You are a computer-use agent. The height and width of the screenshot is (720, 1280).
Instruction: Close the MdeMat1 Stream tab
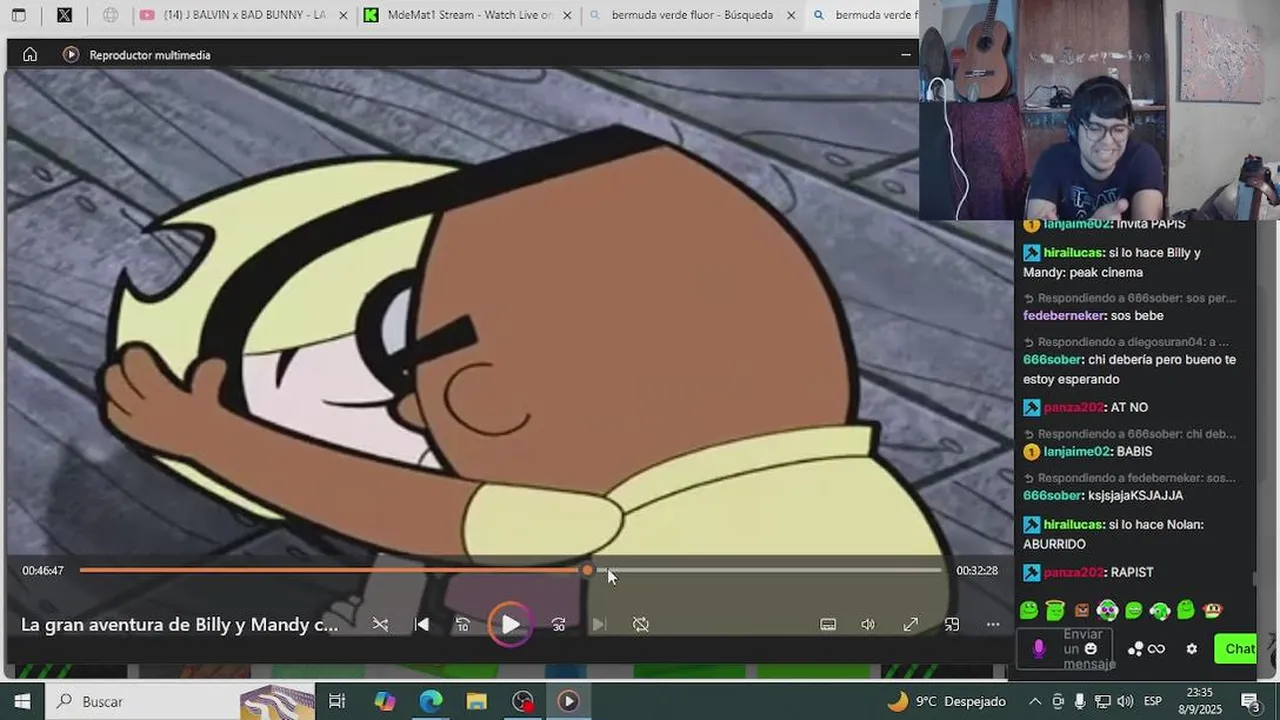point(568,16)
